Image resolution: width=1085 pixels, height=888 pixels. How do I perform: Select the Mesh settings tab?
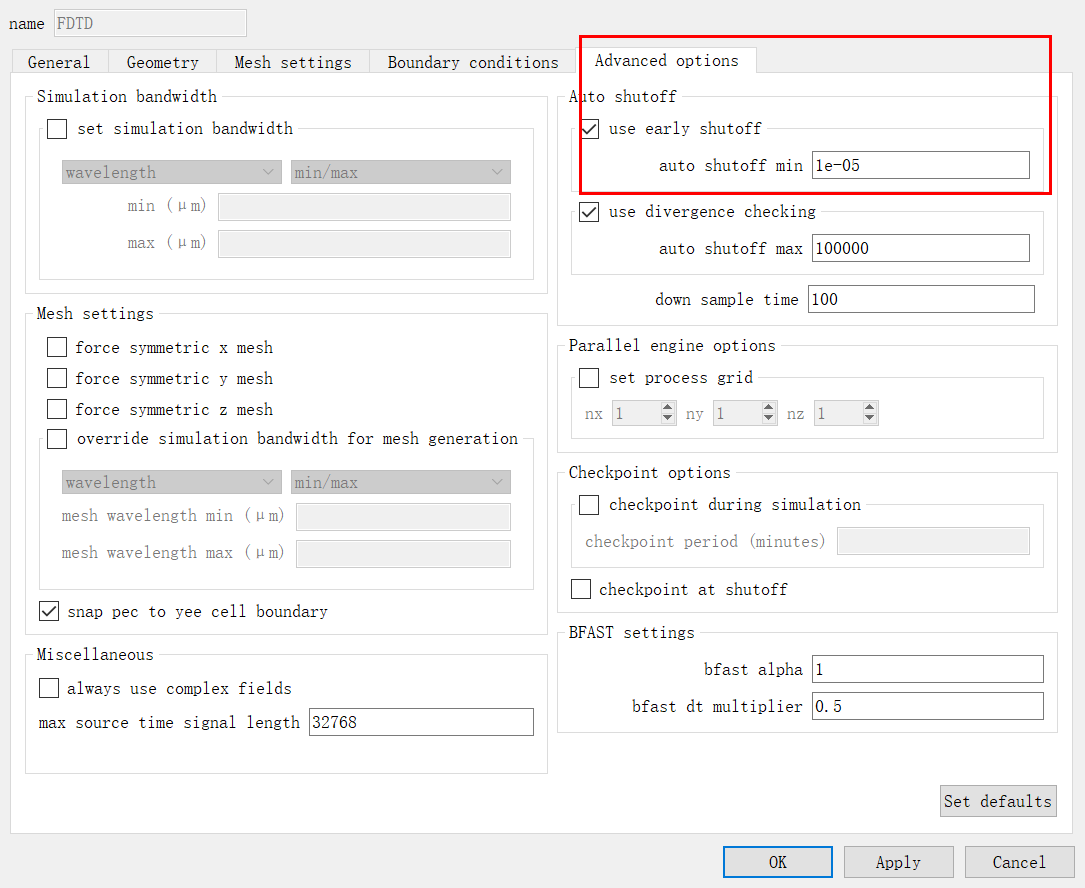tap(293, 62)
